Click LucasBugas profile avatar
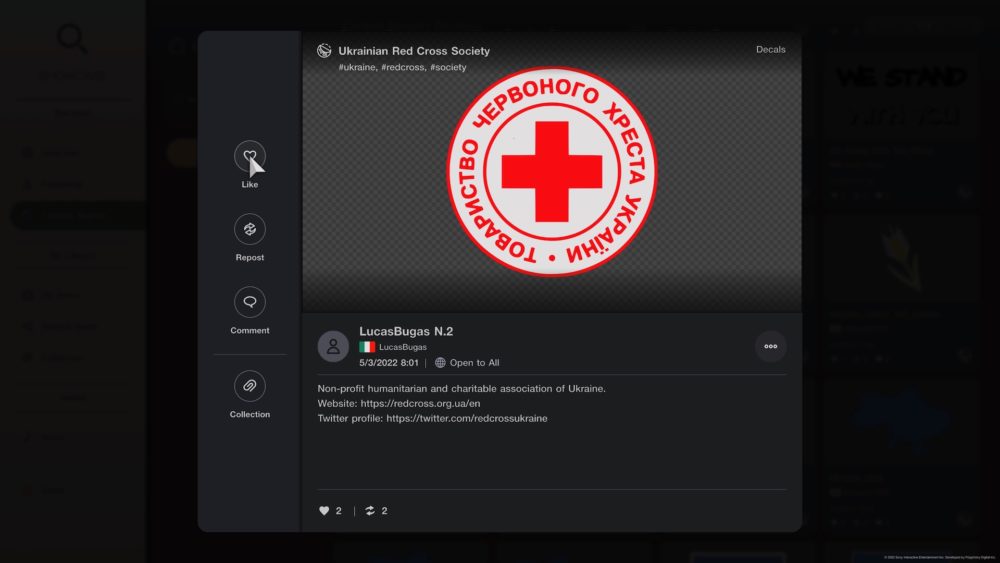1000x563 pixels. tap(333, 346)
